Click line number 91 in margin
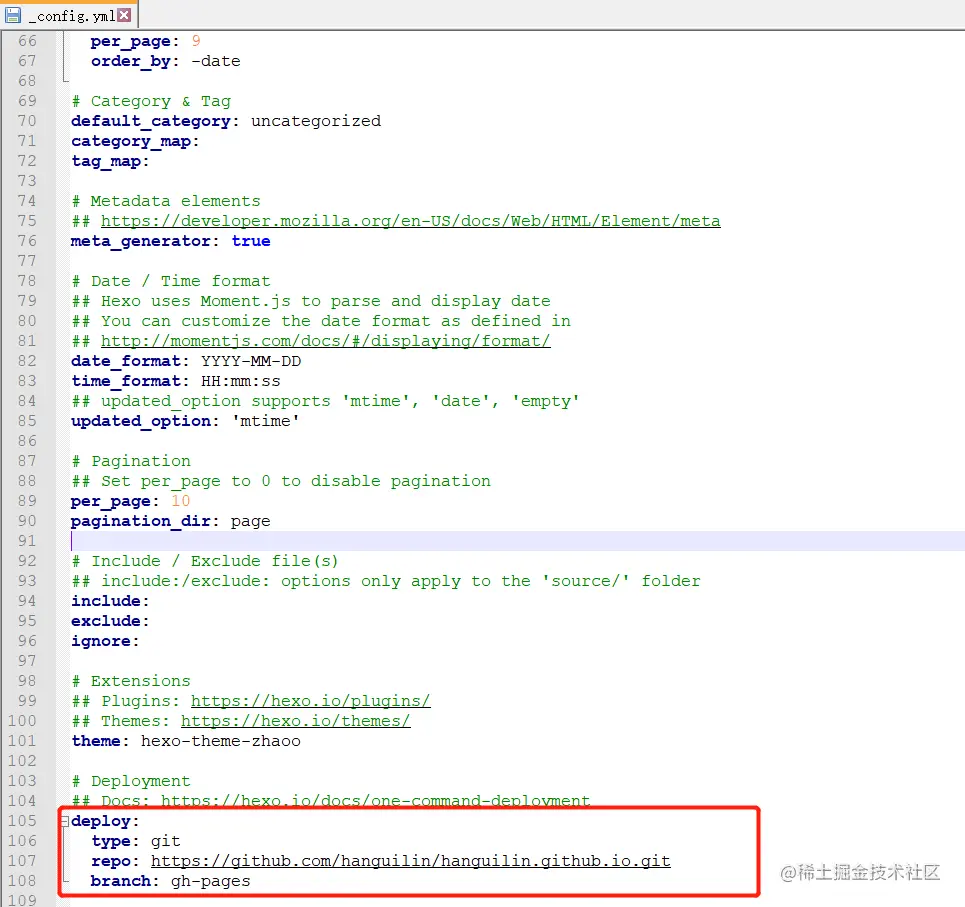 click(x=27, y=541)
